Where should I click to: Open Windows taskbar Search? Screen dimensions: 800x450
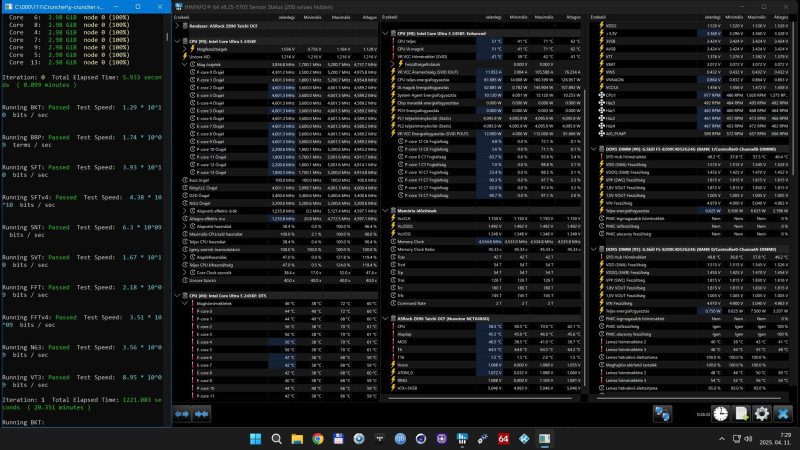pos(277,439)
